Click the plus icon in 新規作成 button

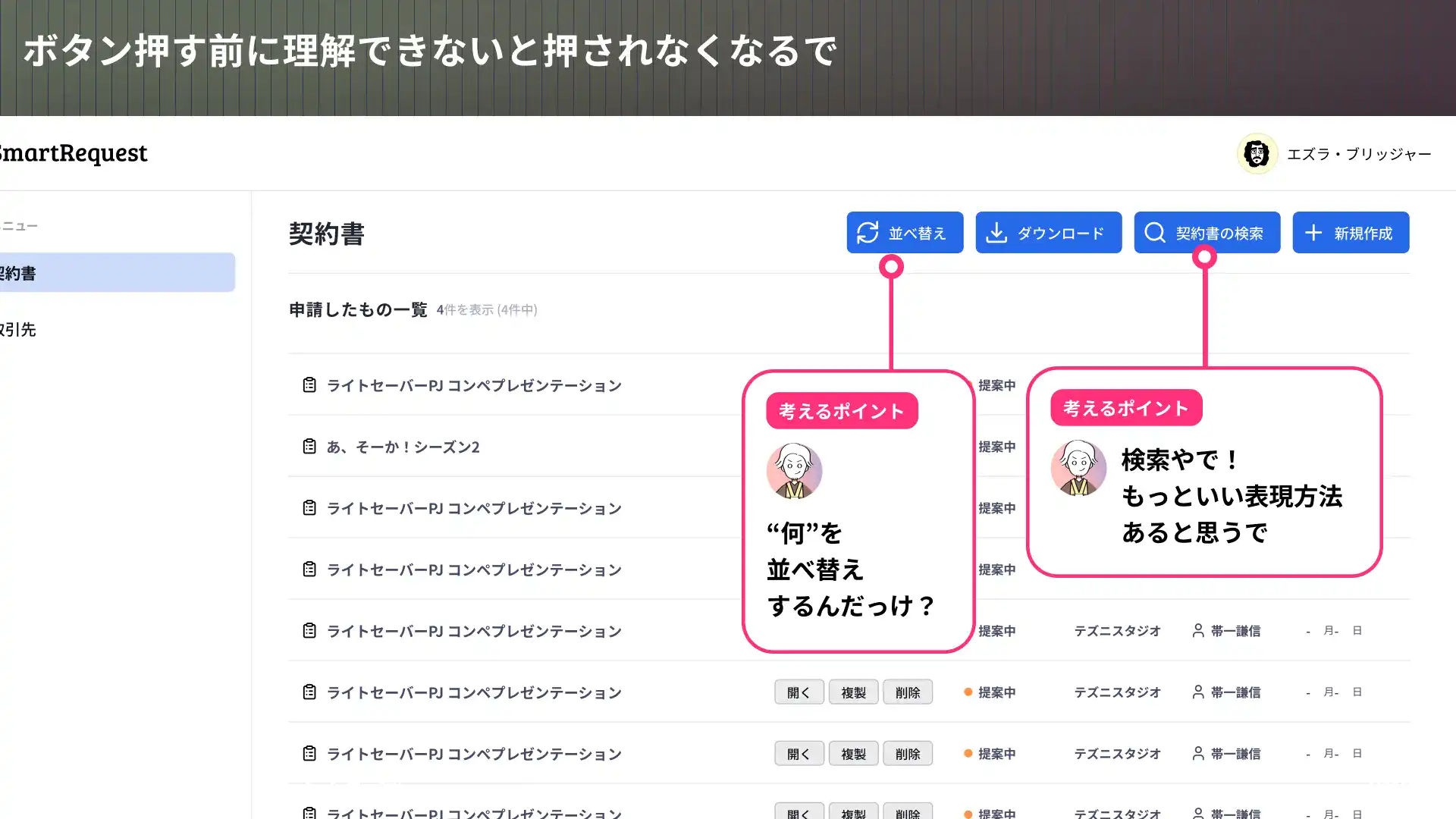(1312, 232)
